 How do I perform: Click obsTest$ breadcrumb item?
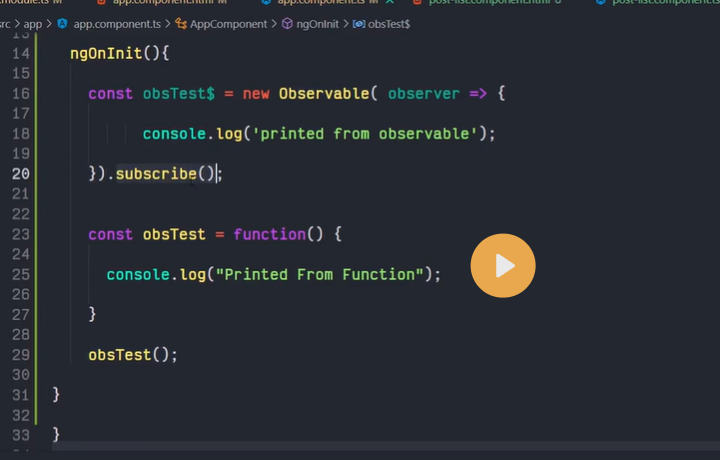(x=390, y=23)
